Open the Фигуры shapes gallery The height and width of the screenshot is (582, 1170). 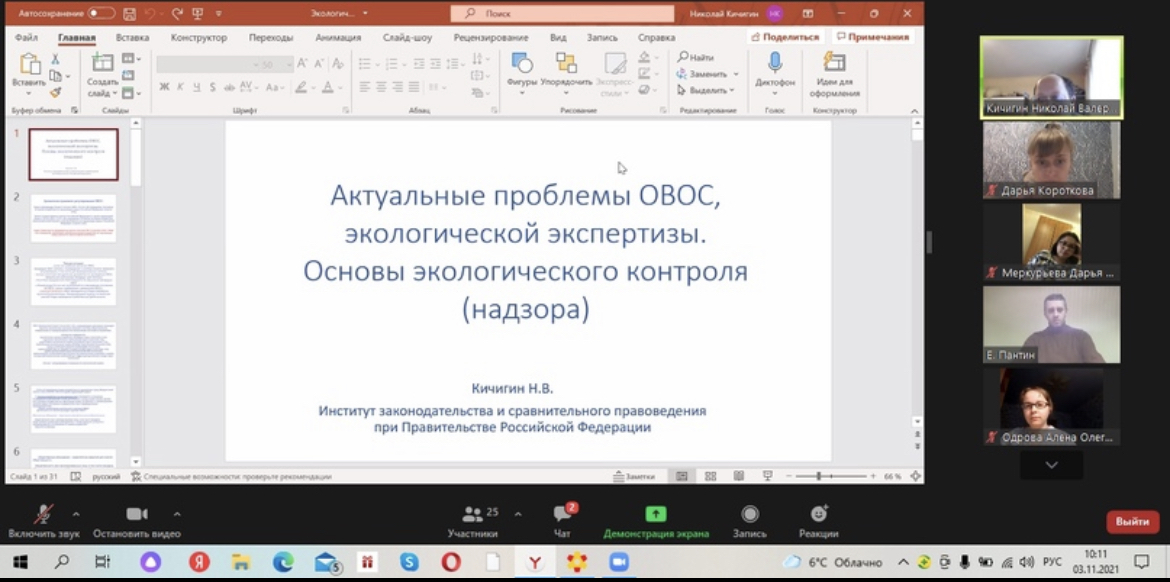pos(522,73)
